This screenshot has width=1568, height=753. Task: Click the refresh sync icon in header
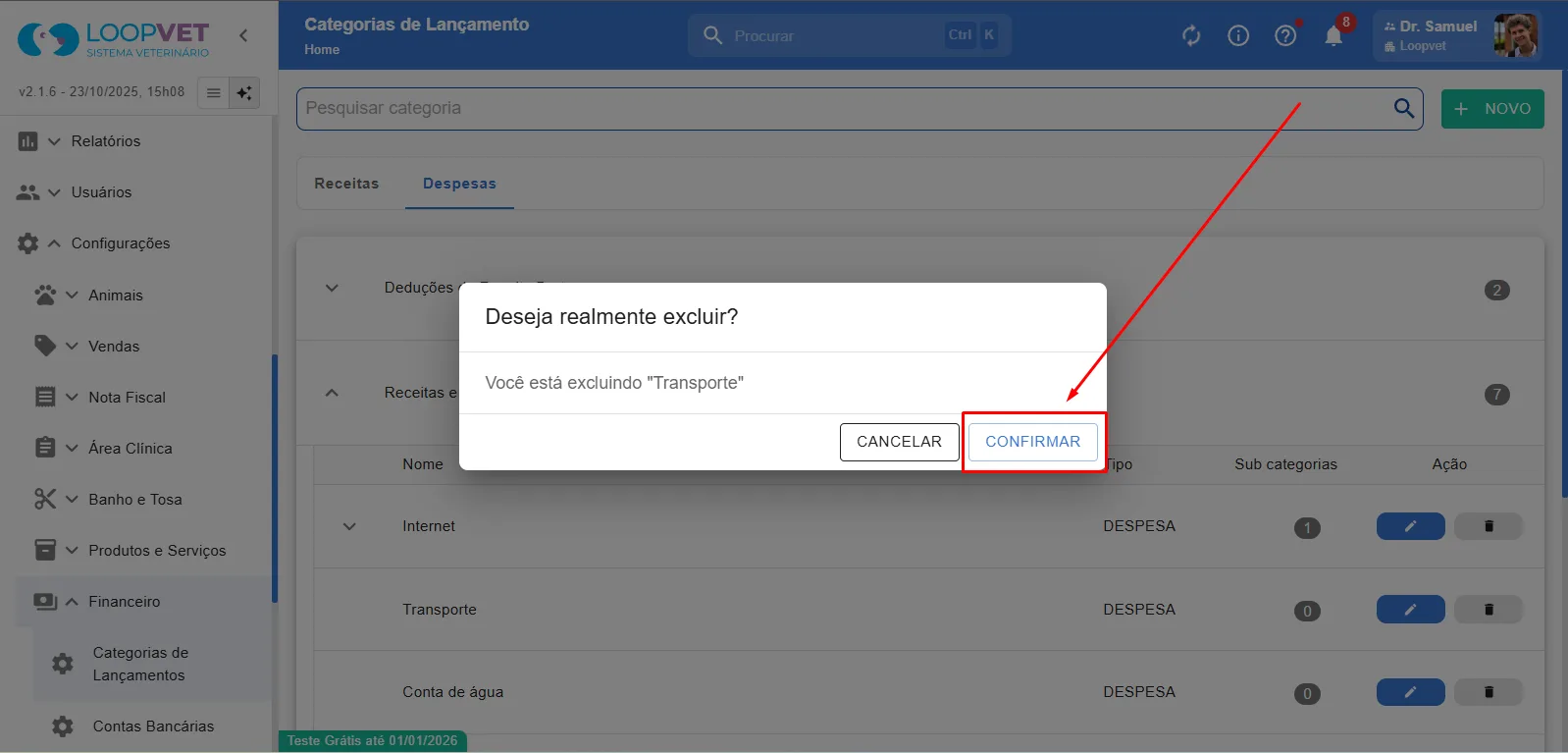tap(1191, 36)
